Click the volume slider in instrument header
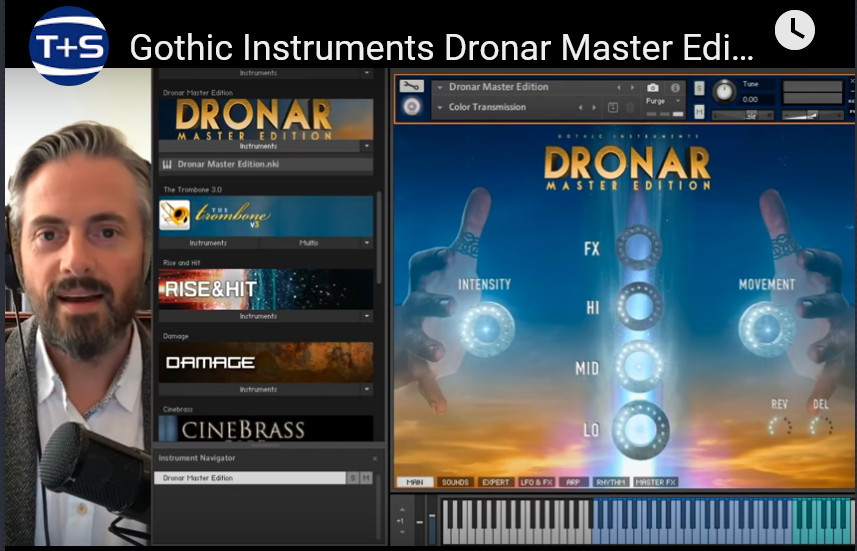Image resolution: width=857 pixels, height=551 pixels. tap(812, 115)
